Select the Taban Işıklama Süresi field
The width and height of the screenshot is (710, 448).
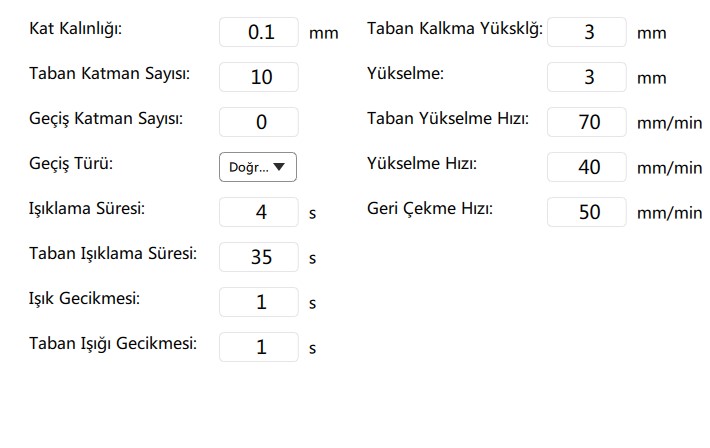259,257
